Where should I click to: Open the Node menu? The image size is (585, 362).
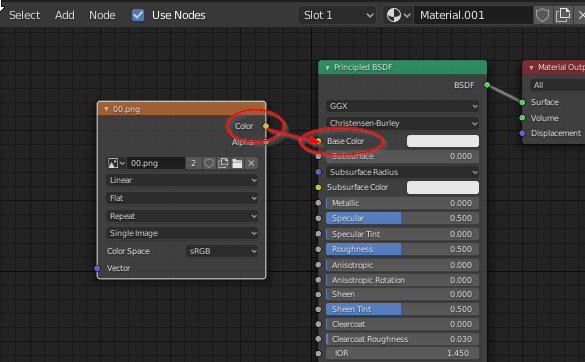[102, 15]
